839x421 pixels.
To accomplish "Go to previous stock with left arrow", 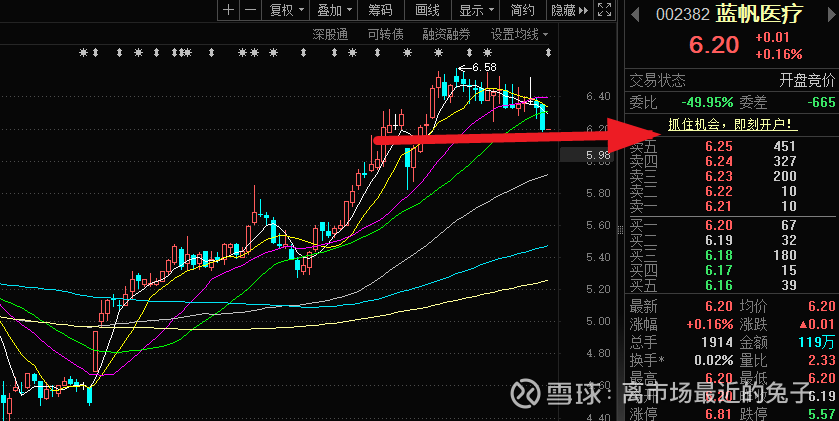I will 635,14.
